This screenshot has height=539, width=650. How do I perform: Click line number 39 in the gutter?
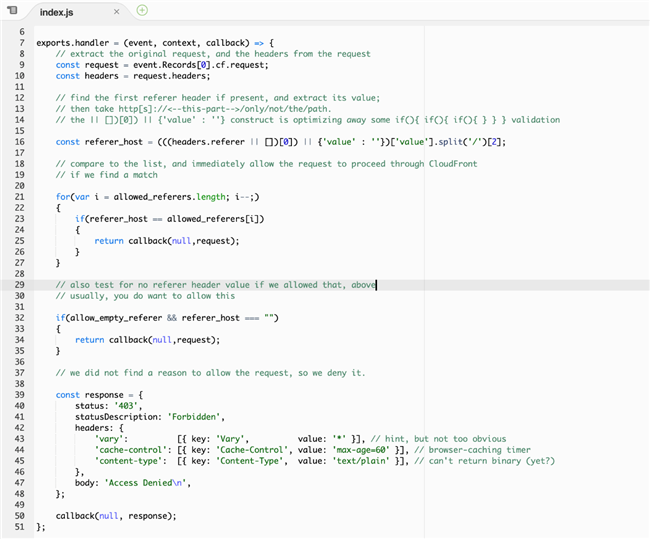[x=19, y=395]
